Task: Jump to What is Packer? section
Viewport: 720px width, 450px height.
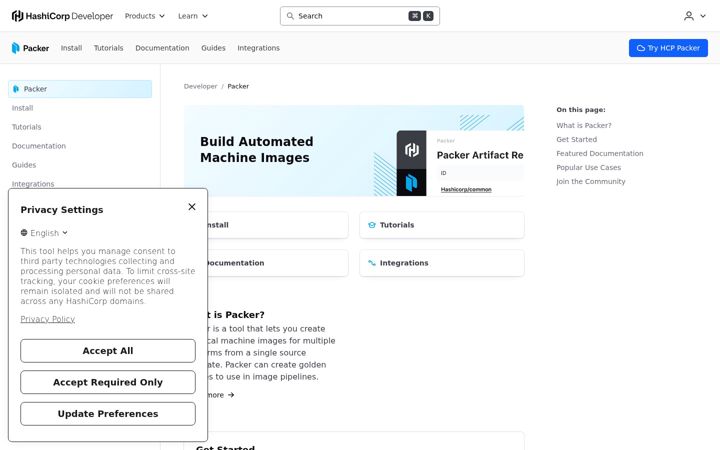Action: (584, 125)
